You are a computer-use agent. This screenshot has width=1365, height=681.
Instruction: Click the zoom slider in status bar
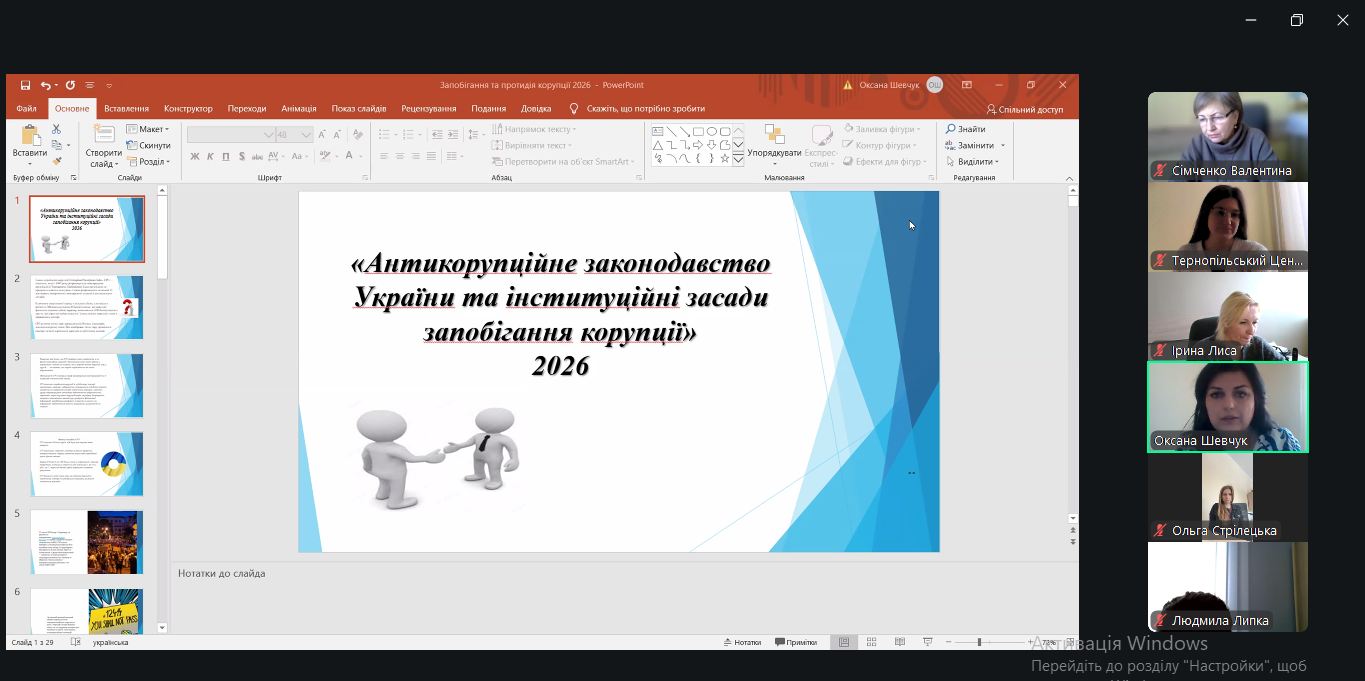pyautogui.click(x=979, y=642)
